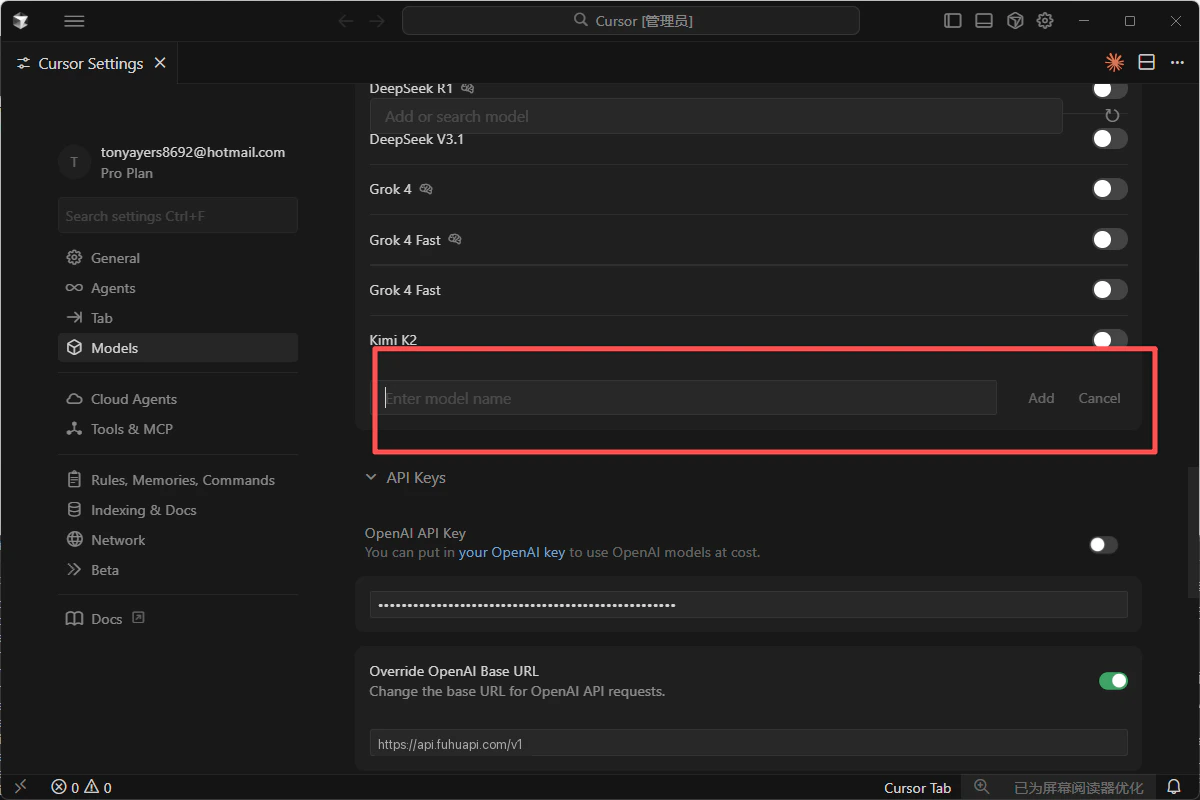Open Agents settings
1200x800 pixels.
point(178,288)
